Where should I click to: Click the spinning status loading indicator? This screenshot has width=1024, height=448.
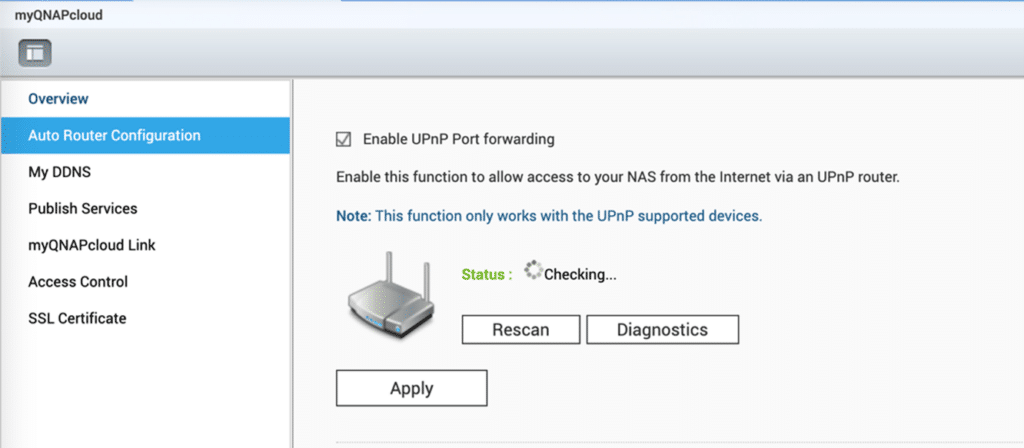[534, 270]
